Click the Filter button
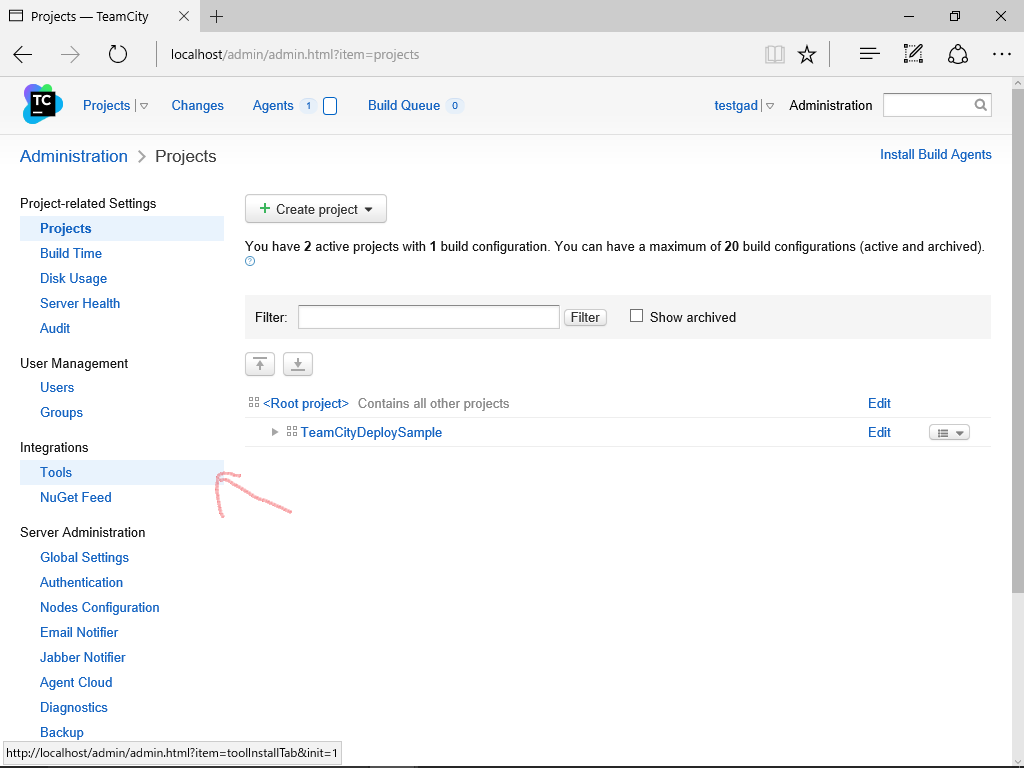1024x768 pixels. pyautogui.click(x=585, y=317)
